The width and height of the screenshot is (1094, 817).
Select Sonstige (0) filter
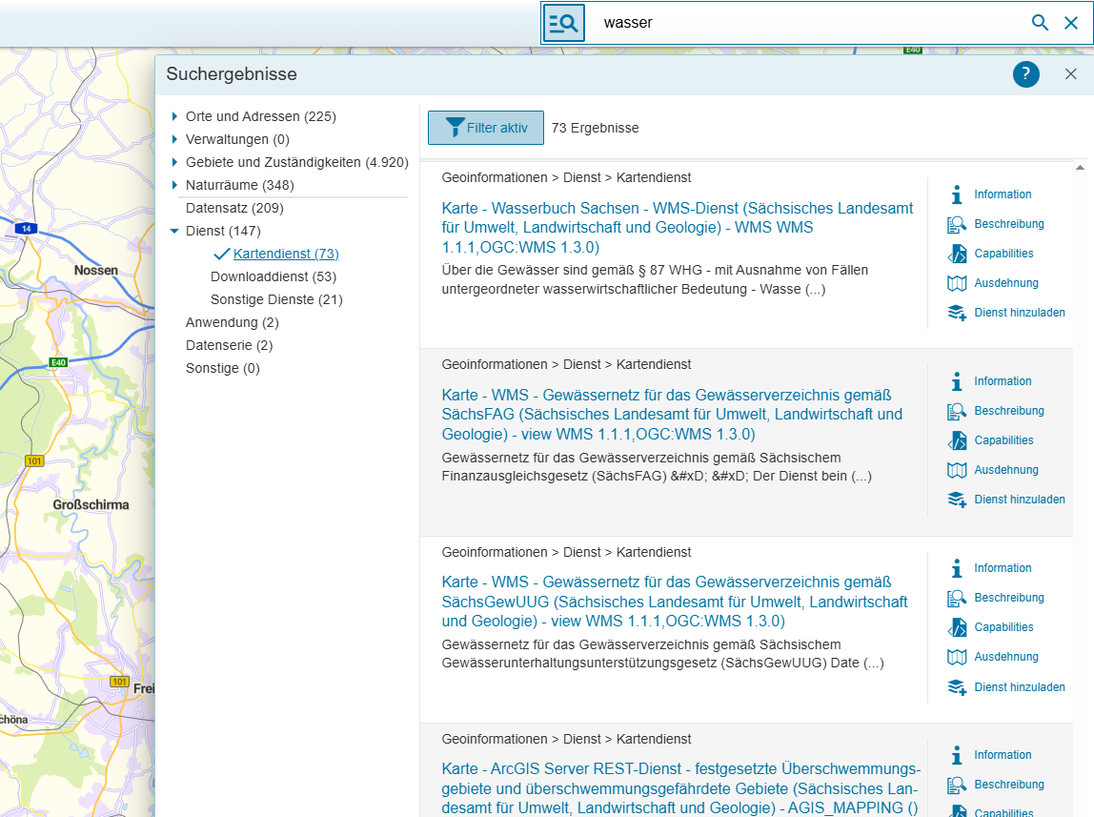pyautogui.click(x=223, y=368)
